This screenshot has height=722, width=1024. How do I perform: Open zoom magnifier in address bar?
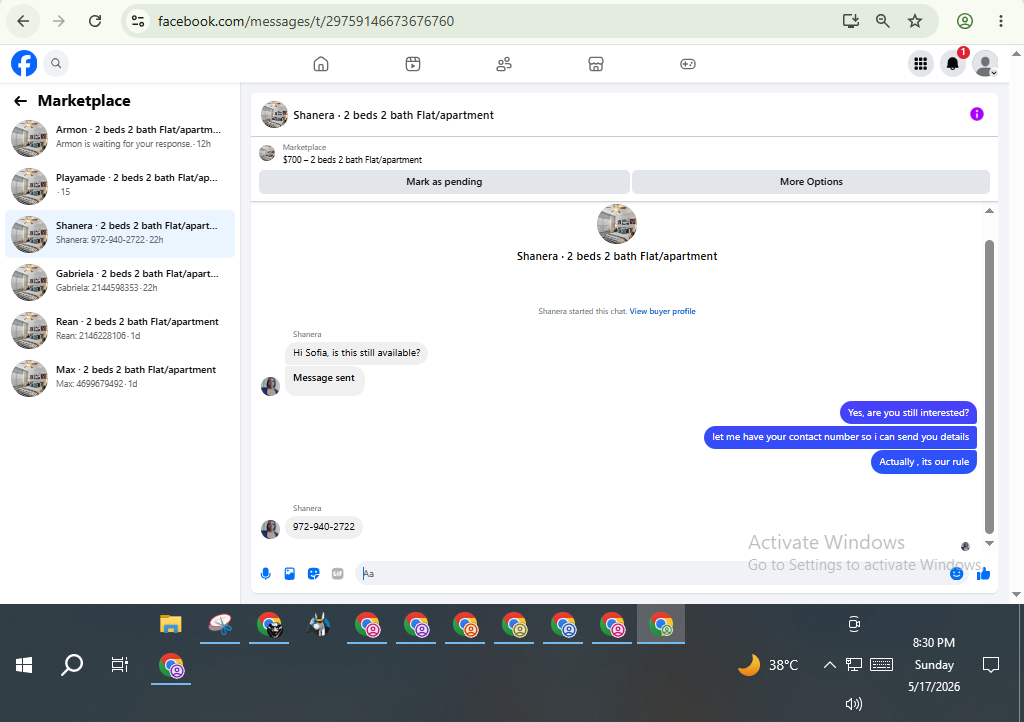point(883,21)
